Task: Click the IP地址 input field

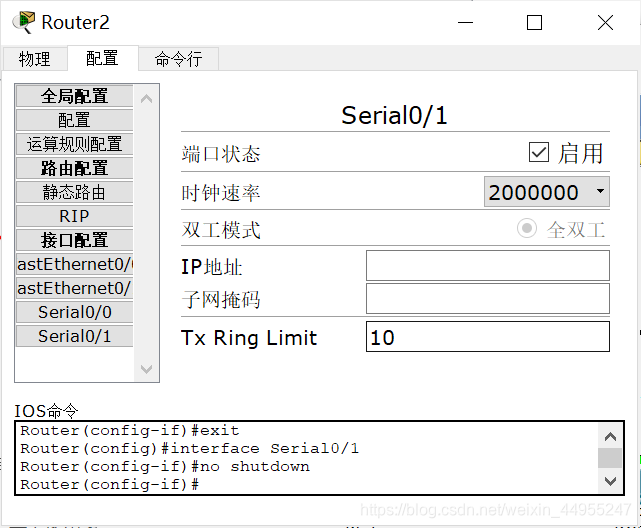Action: coord(487,266)
